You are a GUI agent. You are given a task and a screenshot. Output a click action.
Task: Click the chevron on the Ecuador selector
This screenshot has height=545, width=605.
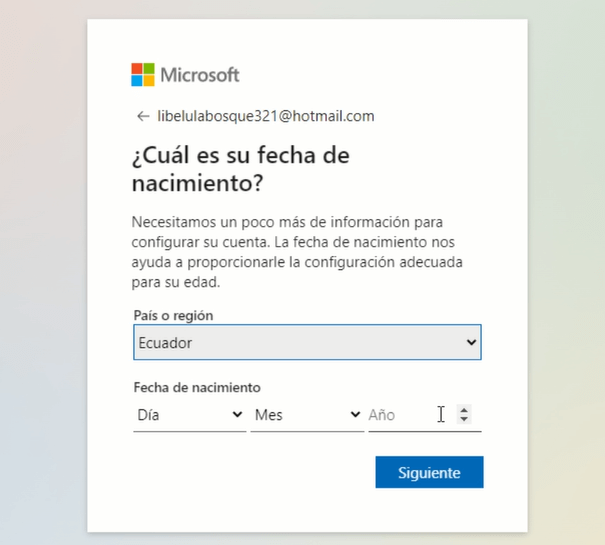pyautogui.click(x=472, y=343)
